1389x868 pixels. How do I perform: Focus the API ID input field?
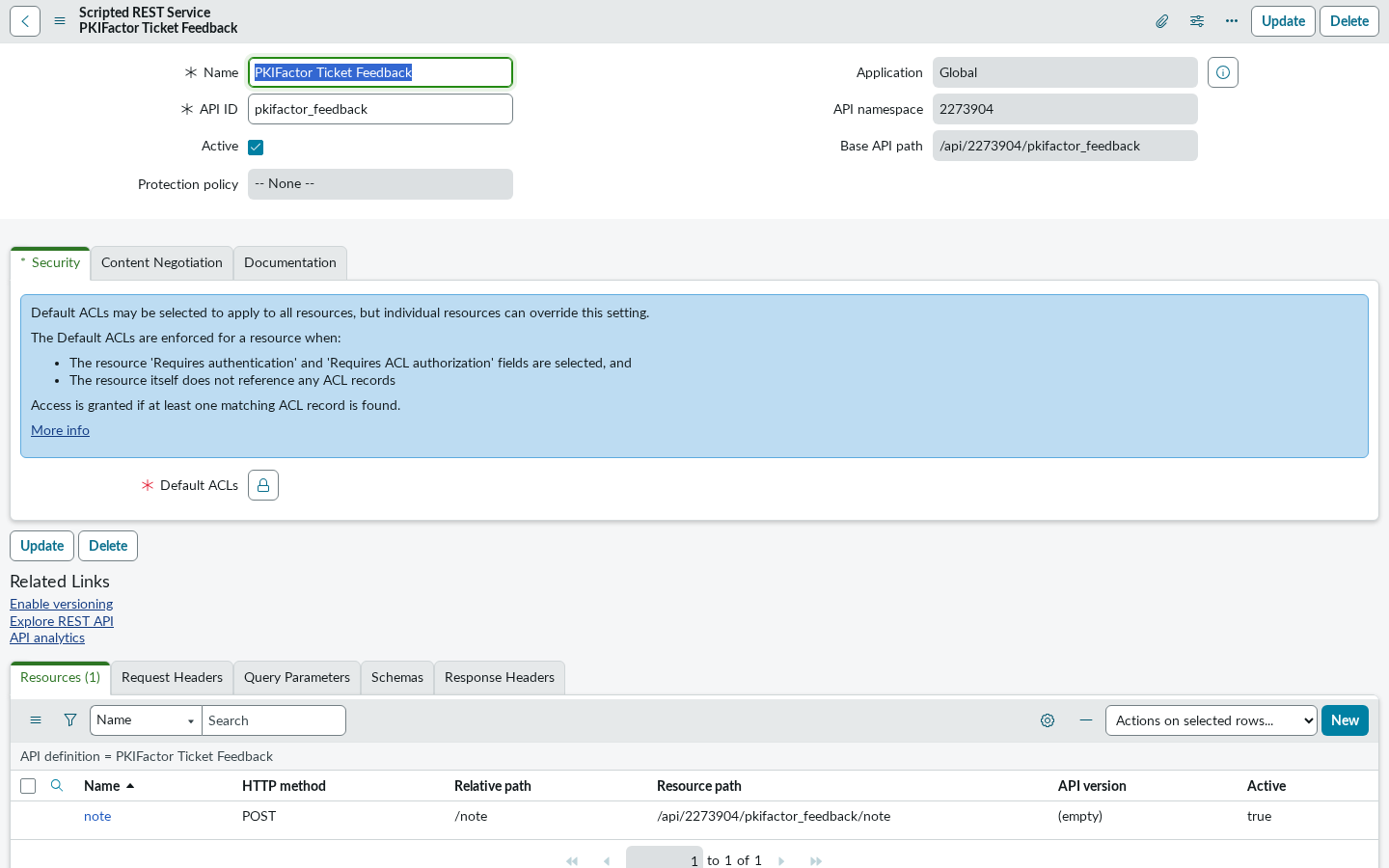click(x=380, y=109)
